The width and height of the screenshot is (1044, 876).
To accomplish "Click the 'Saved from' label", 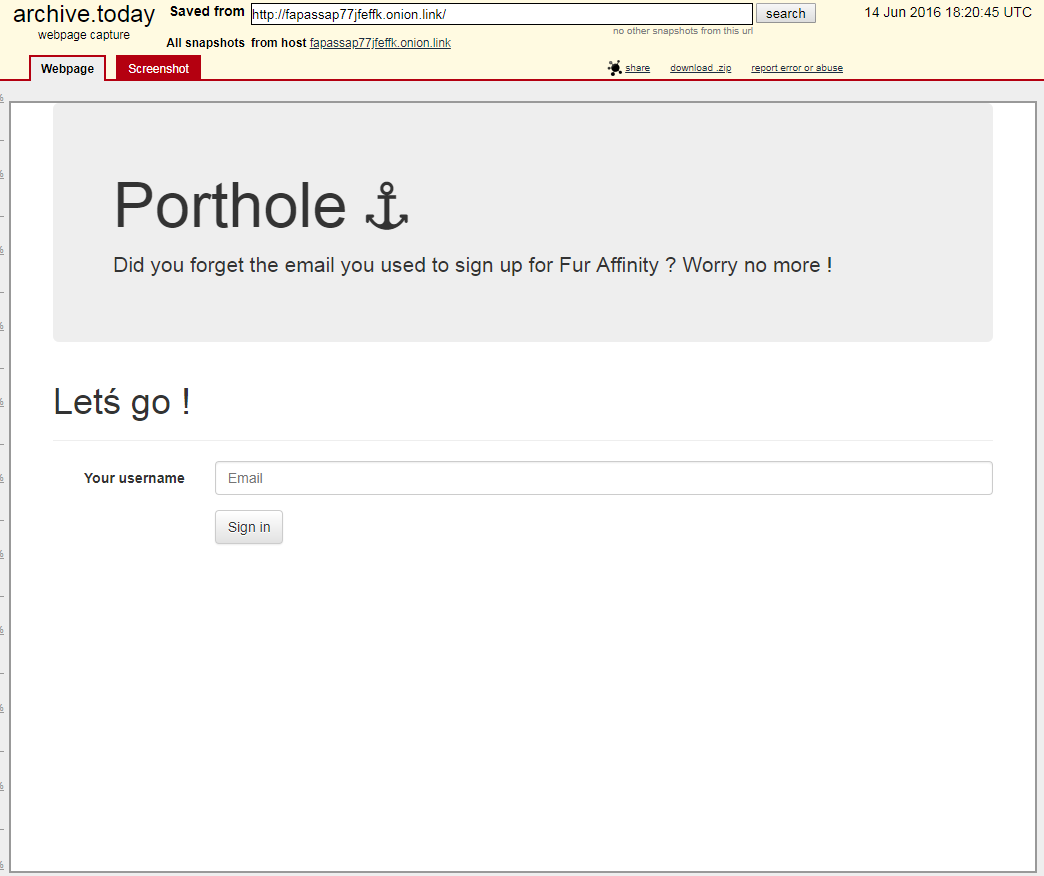I will (x=207, y=11).
